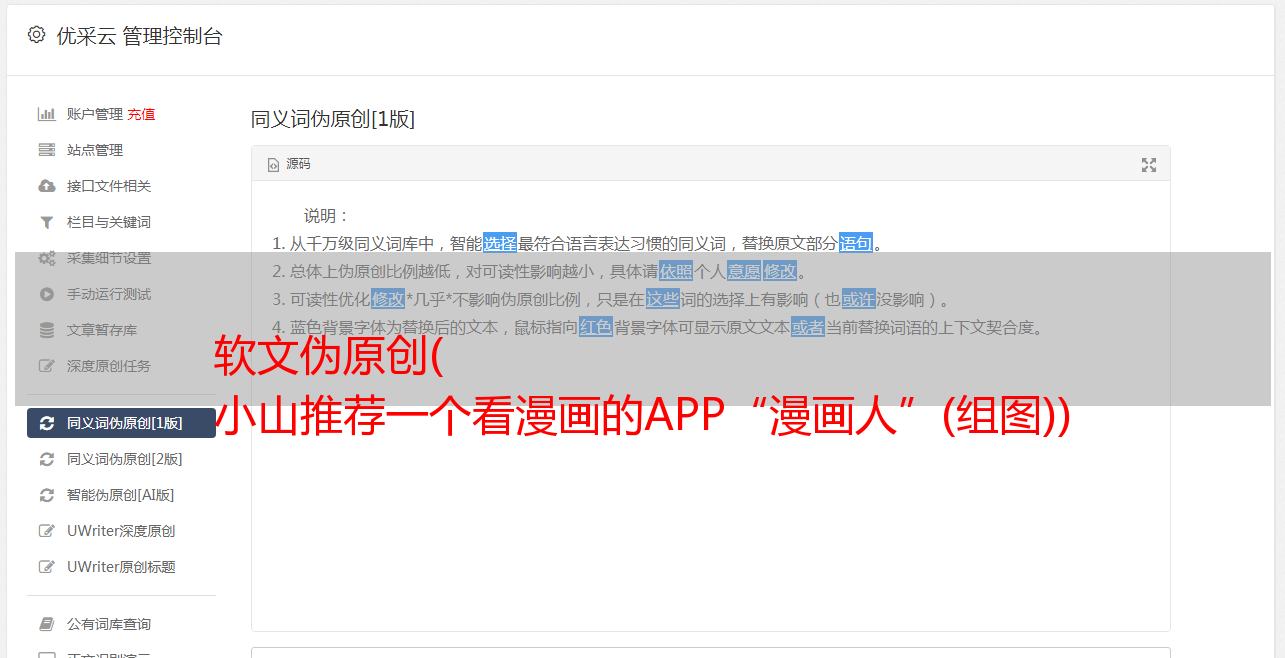This screenshot has width=1285, height=658.
Task: Click highlighted 修改 after 意愿 in line 2
Action: click(x=780, y=270)
